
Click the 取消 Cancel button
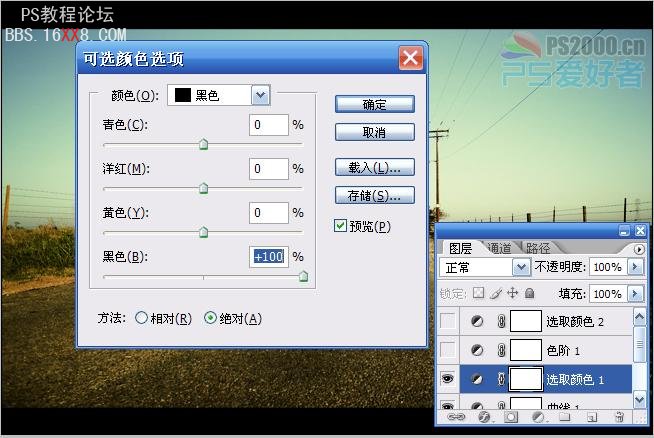click(375, 133)
